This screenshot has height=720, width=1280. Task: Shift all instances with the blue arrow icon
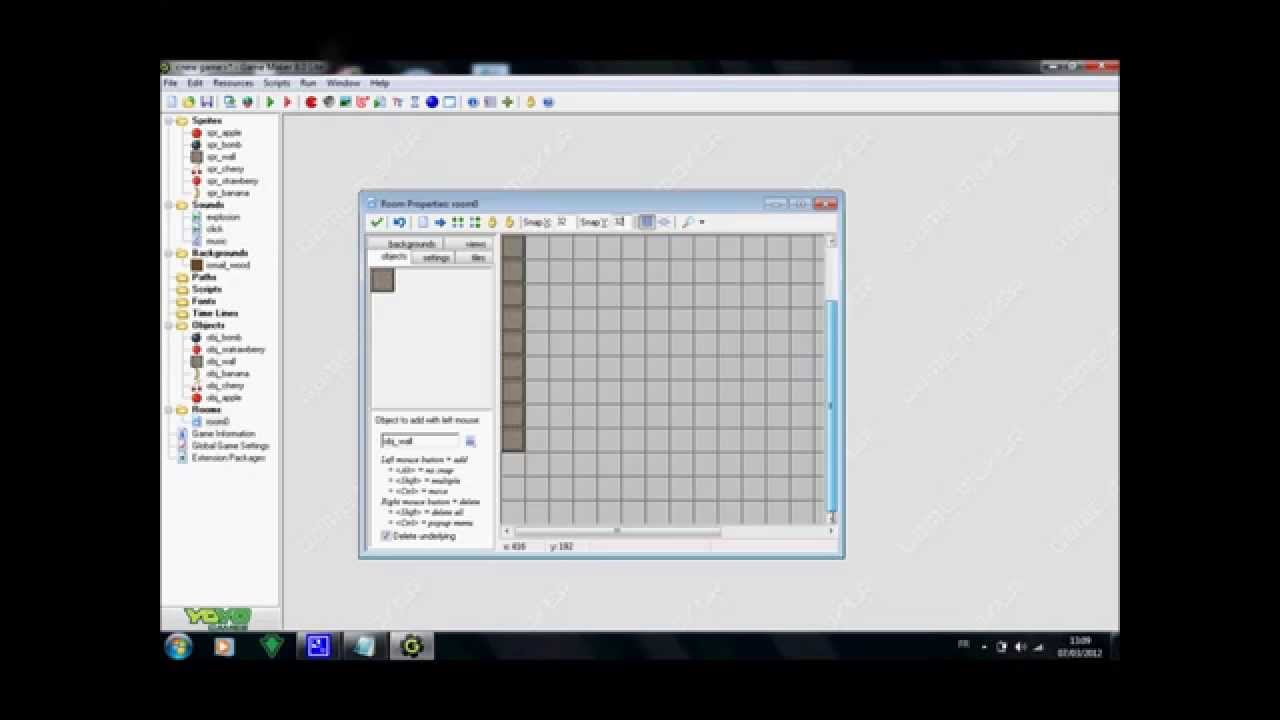[440, 222]
